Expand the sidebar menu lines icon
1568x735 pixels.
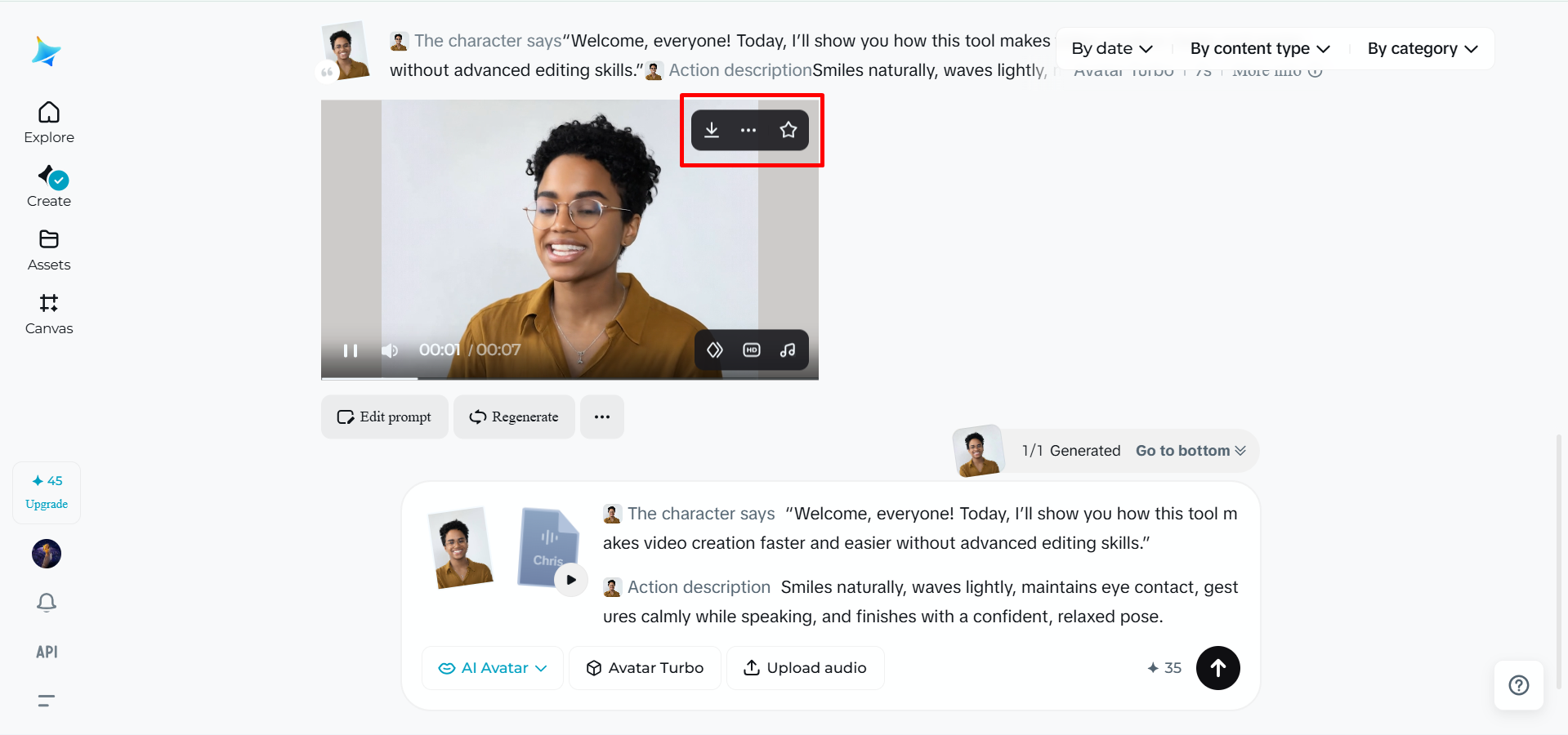47,701
